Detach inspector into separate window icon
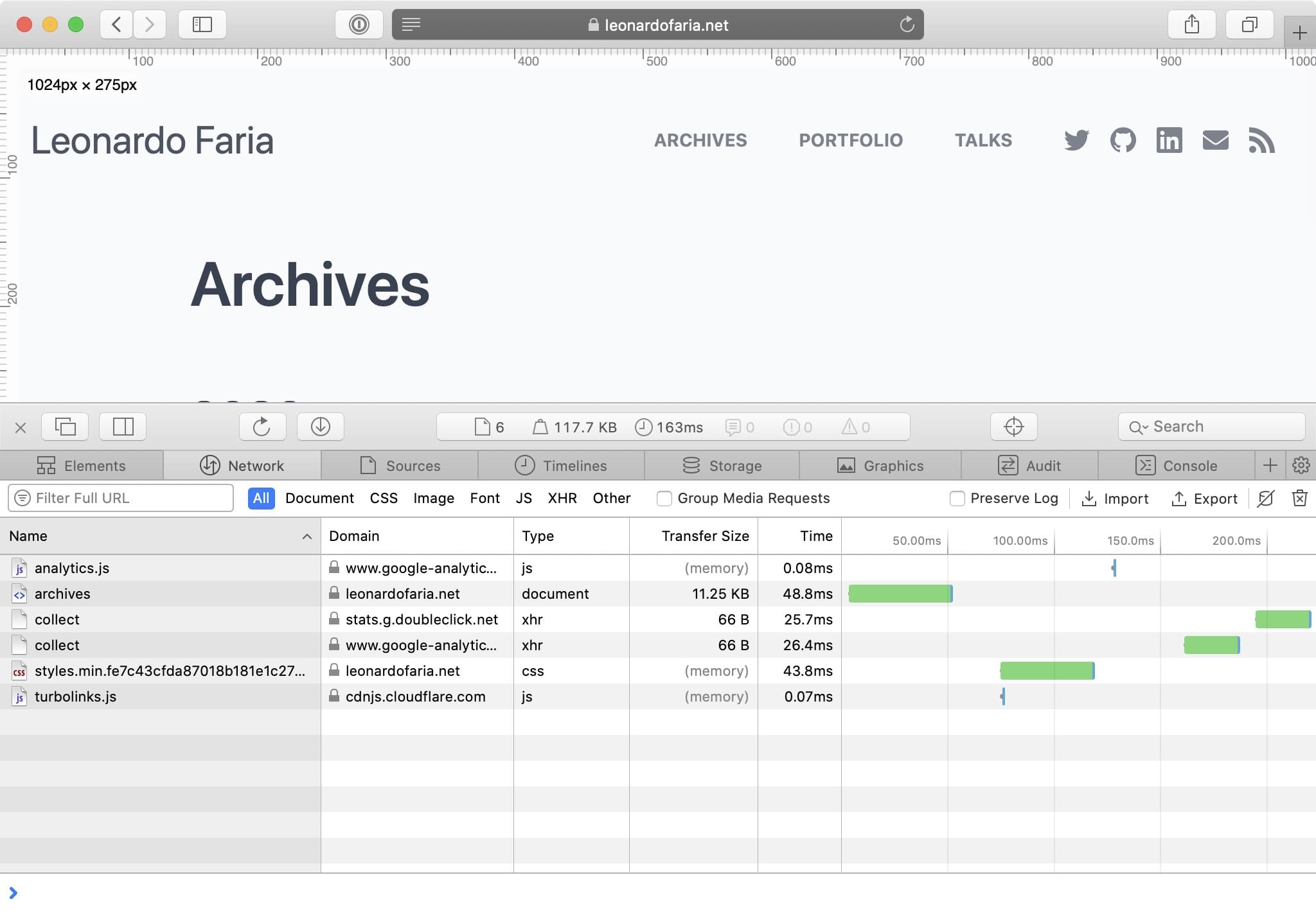This screenshot has height=911, width=1316. (65, 427)
